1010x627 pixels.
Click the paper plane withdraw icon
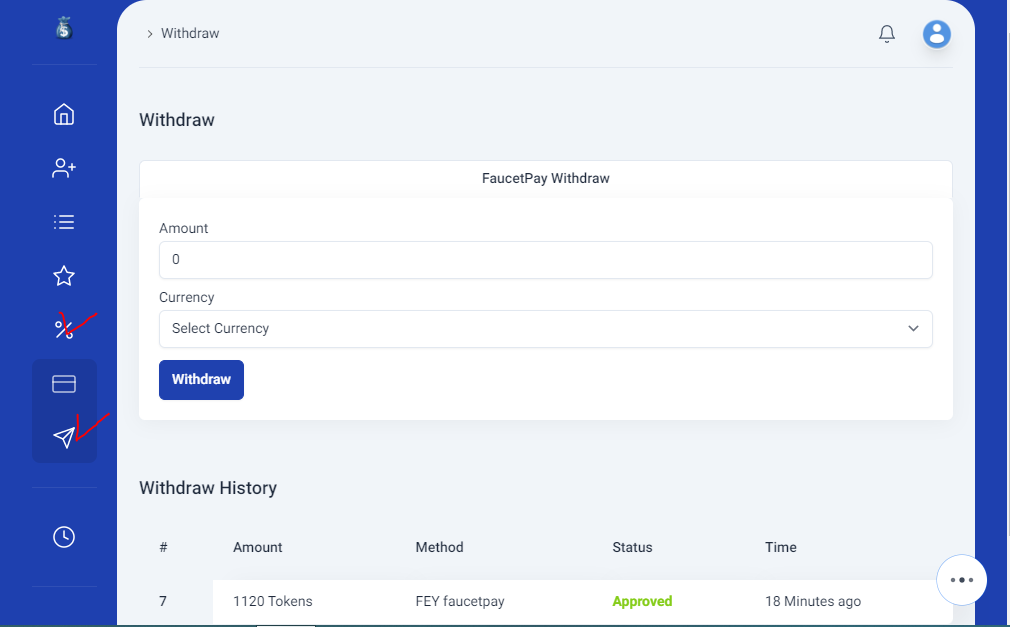64,437
